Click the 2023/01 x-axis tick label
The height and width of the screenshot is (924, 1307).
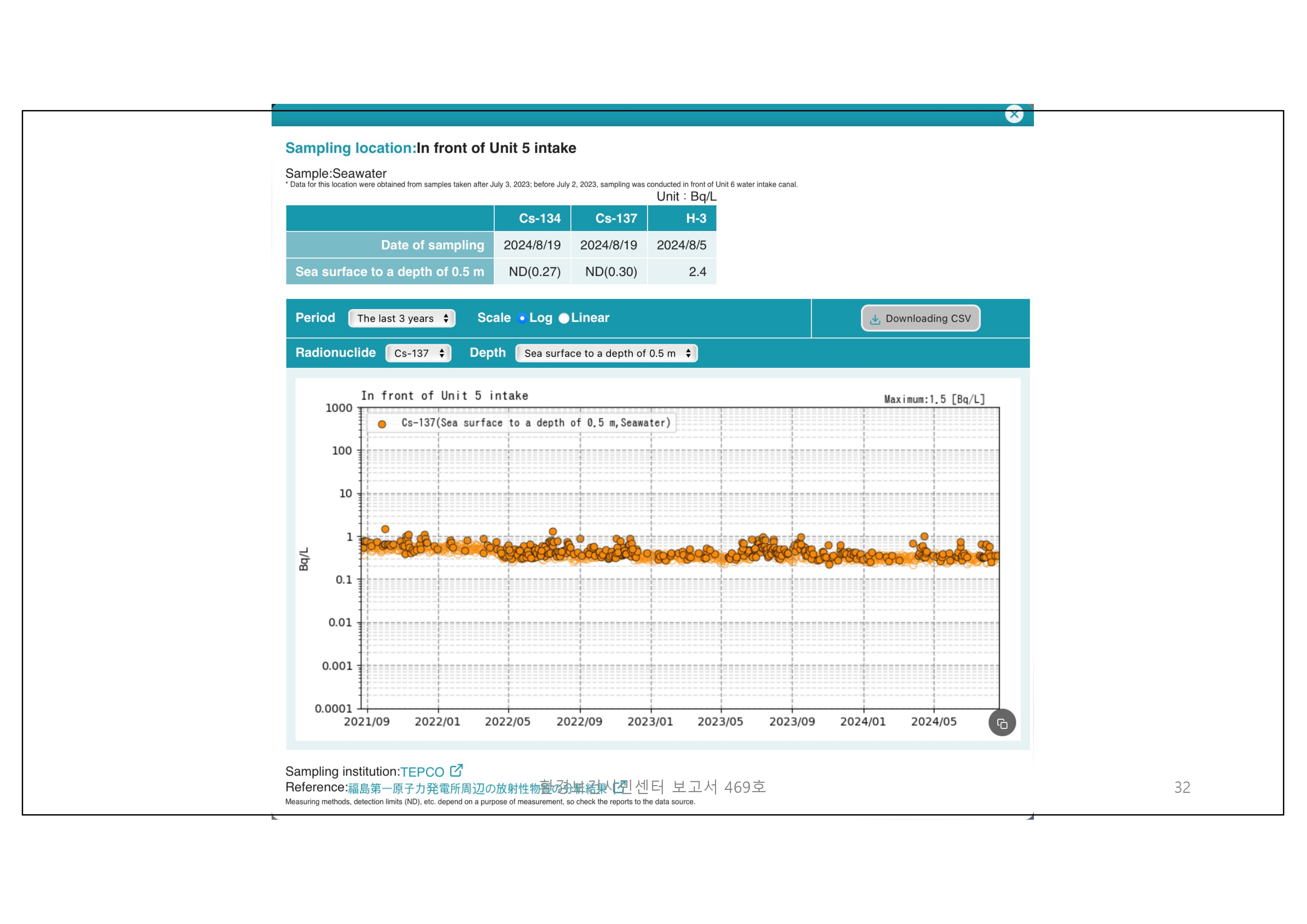tap(650, 721)
